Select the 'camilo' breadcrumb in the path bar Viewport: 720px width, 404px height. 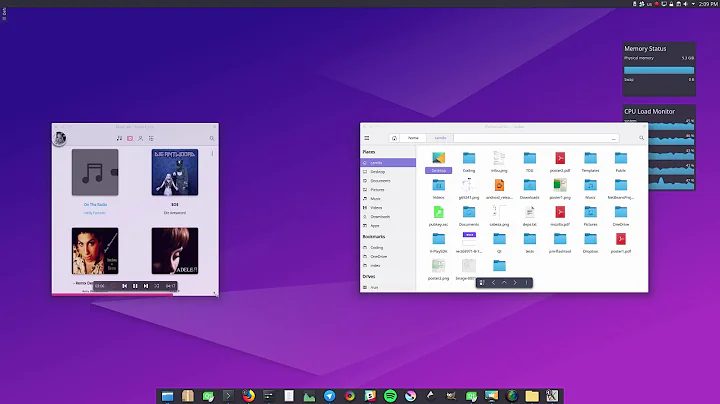pos(440,138)
